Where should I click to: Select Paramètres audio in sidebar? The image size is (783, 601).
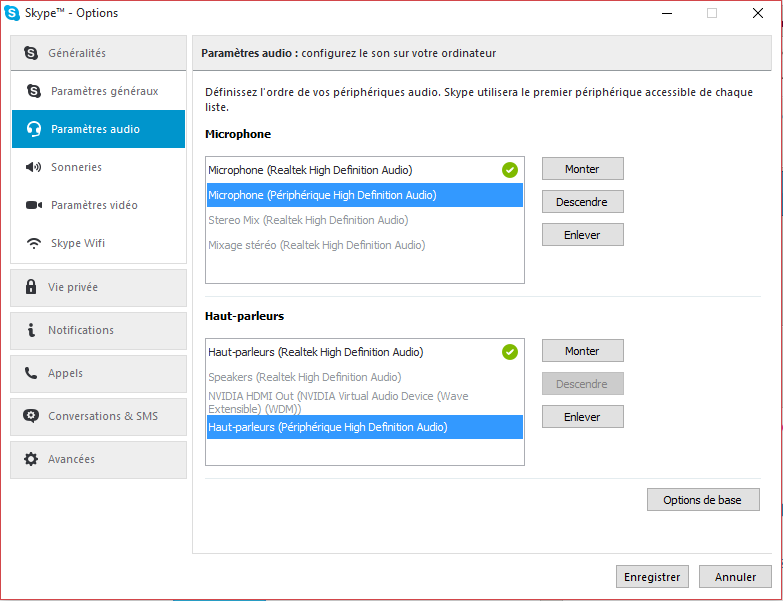click(x=98, y=129)
